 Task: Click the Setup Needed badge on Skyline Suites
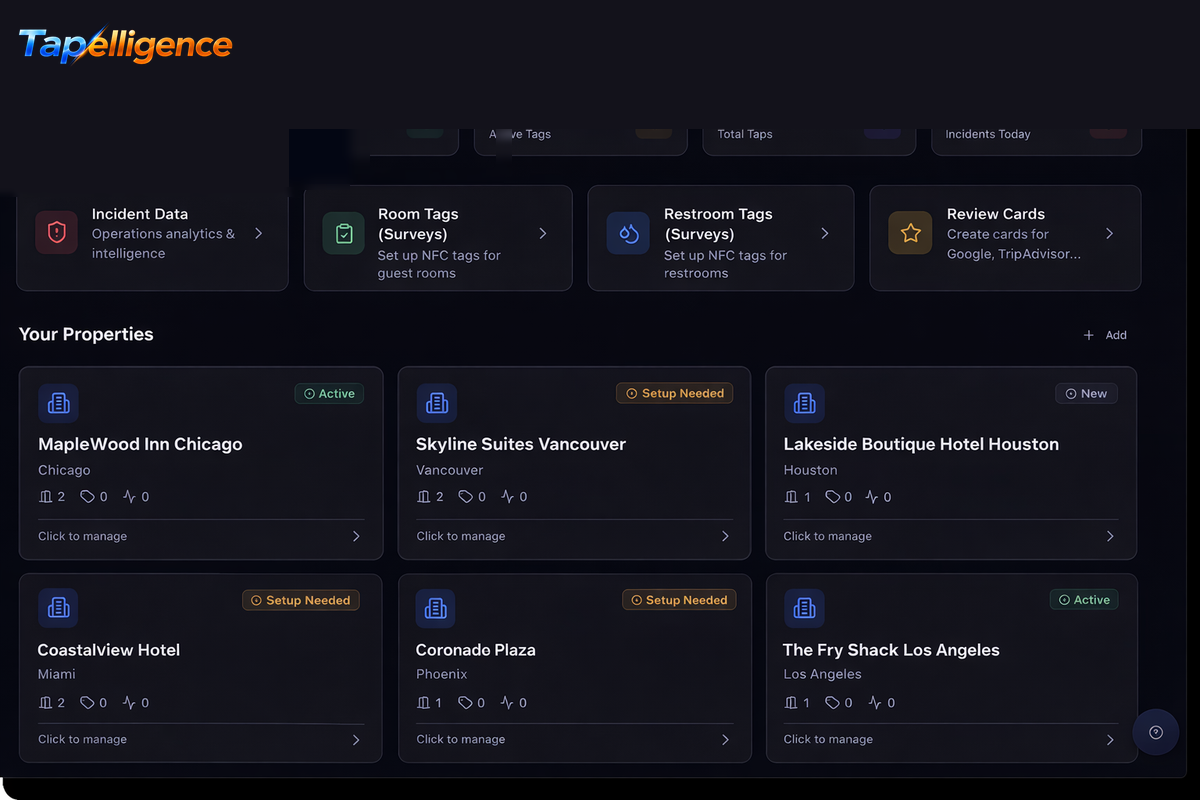pos(675,394)
